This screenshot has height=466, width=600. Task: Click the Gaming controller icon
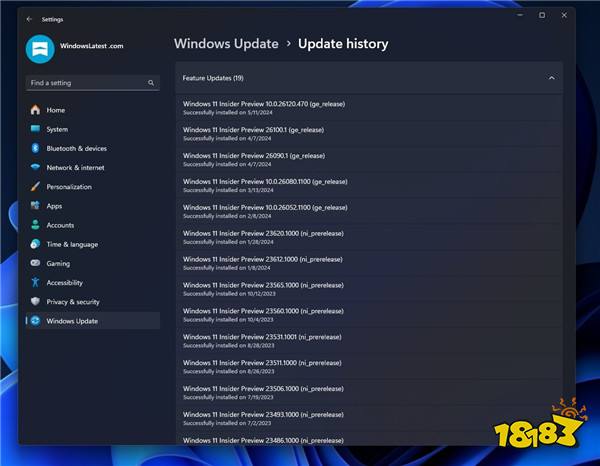click(x=35, y=263)
